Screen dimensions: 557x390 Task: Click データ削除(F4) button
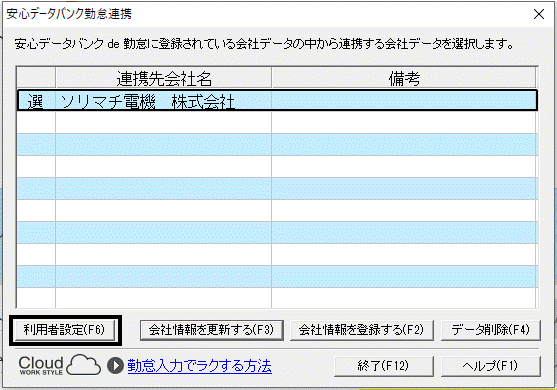[x=491, y=330]
